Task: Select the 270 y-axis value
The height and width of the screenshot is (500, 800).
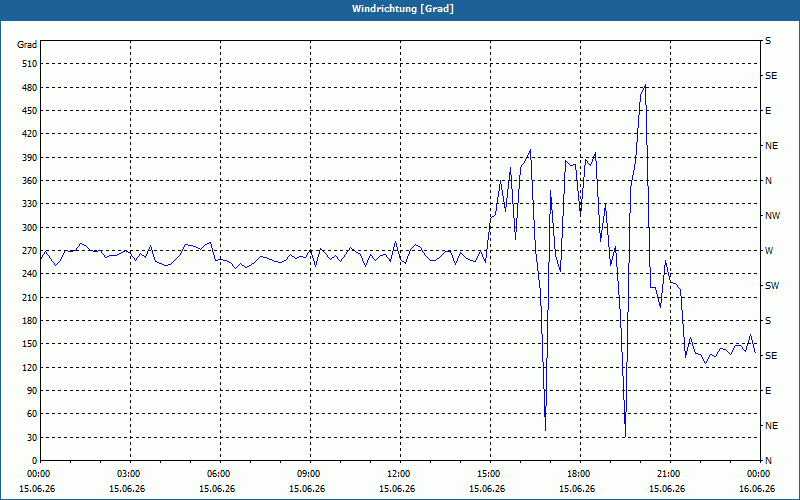Action: pyautogui.click(x=31, y=251)
